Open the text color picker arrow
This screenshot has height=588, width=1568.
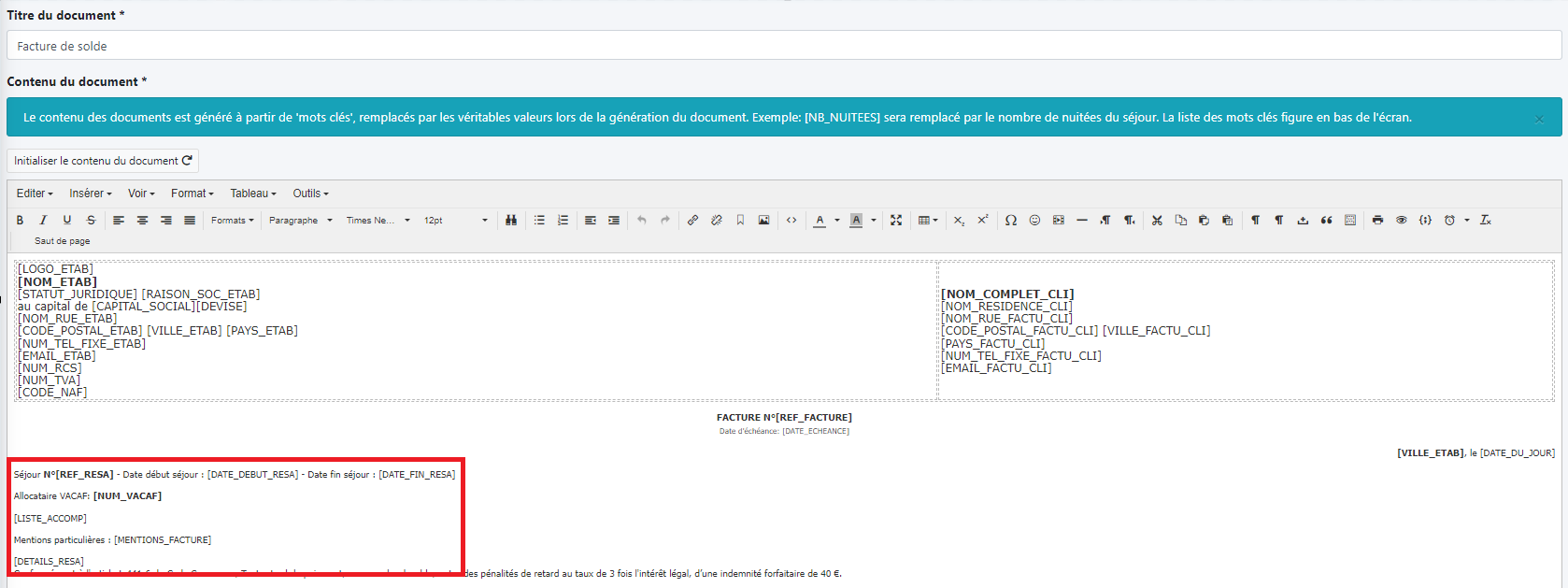click(837, 221)
